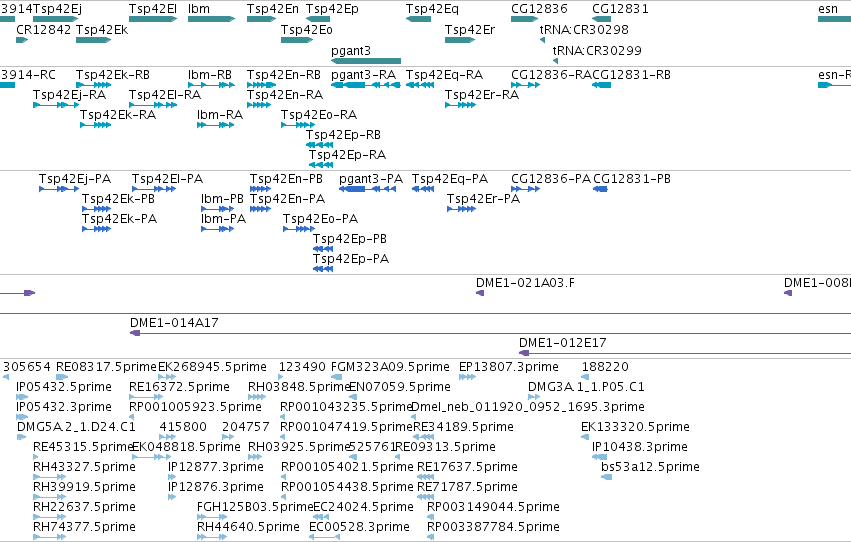Select the Tsp42Ep-RA transcript

321,165
